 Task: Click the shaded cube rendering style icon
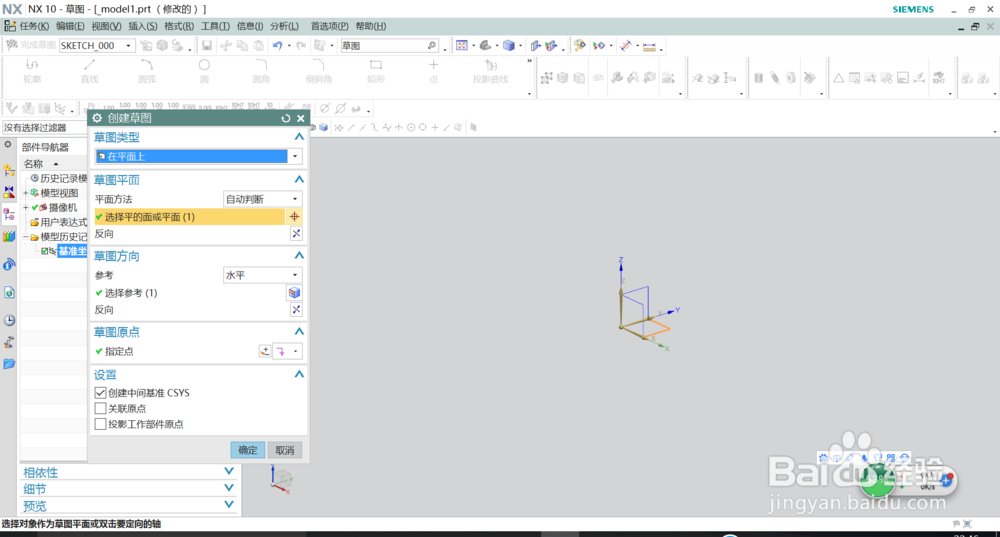508,45
